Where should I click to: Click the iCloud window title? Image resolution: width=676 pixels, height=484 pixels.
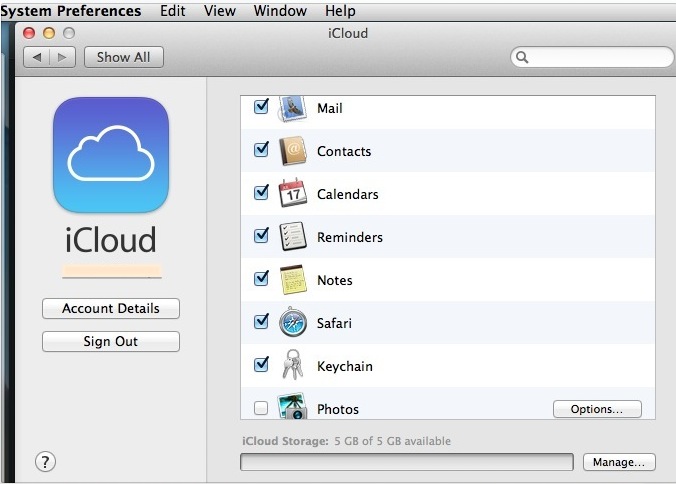coord(348,33)
